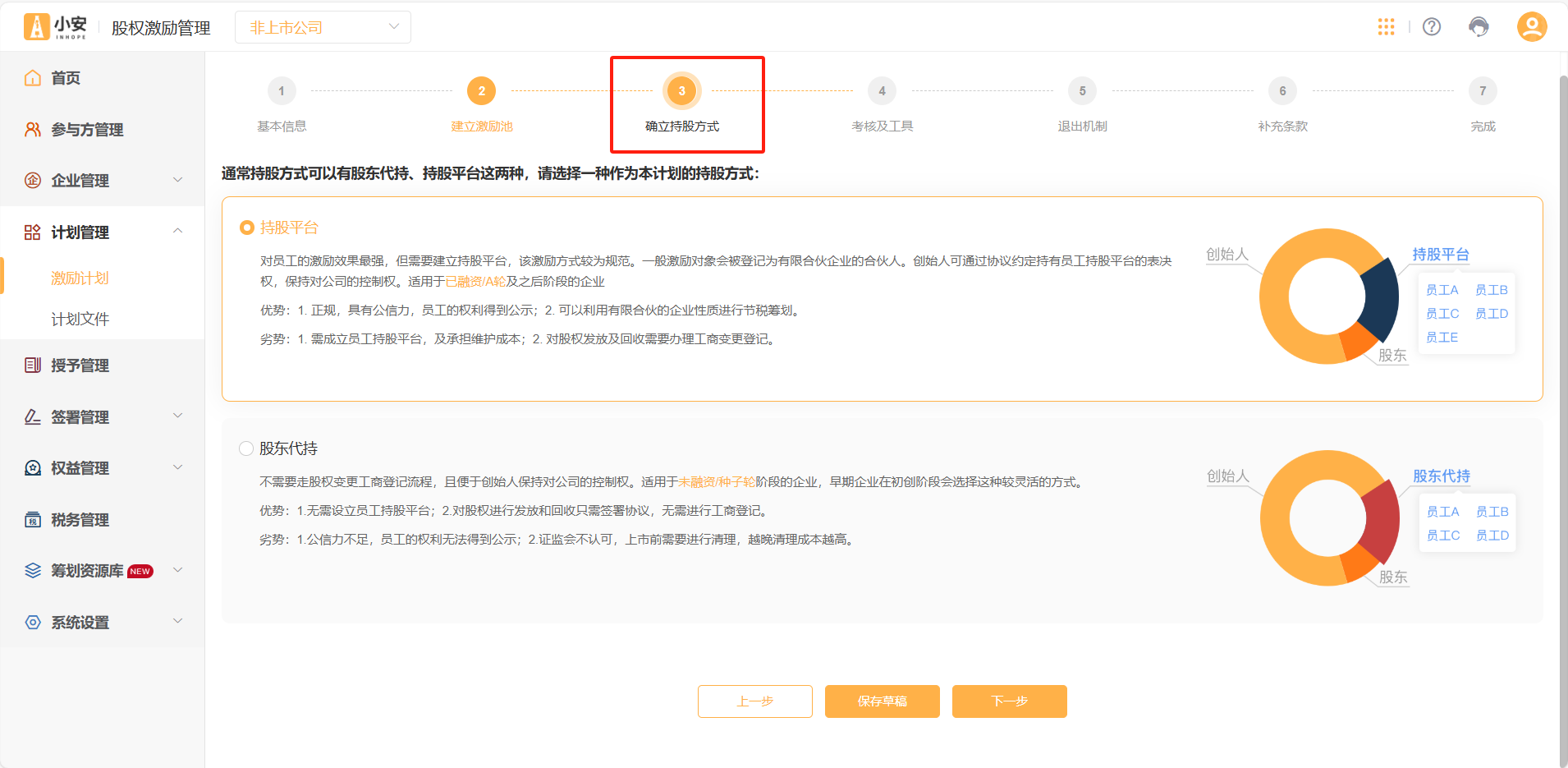Viewport: 1568px width, 768px height.
Task: Go to step 6 补充条款
Action: [x=1283, y=106]
